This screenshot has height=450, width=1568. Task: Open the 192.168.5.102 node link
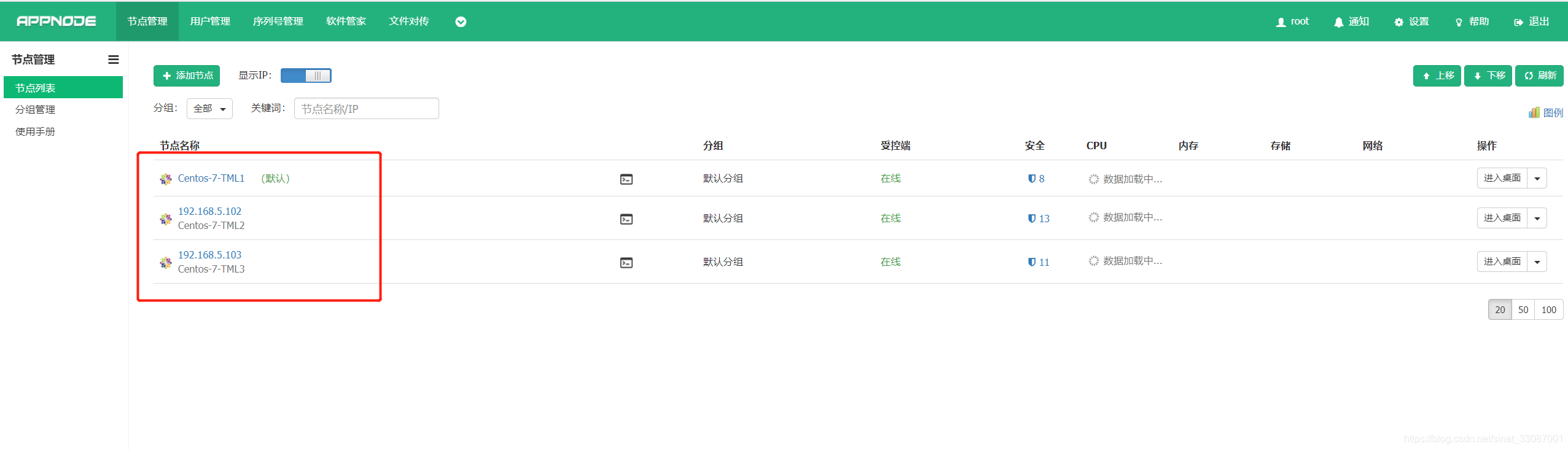(x=209, y=211)
